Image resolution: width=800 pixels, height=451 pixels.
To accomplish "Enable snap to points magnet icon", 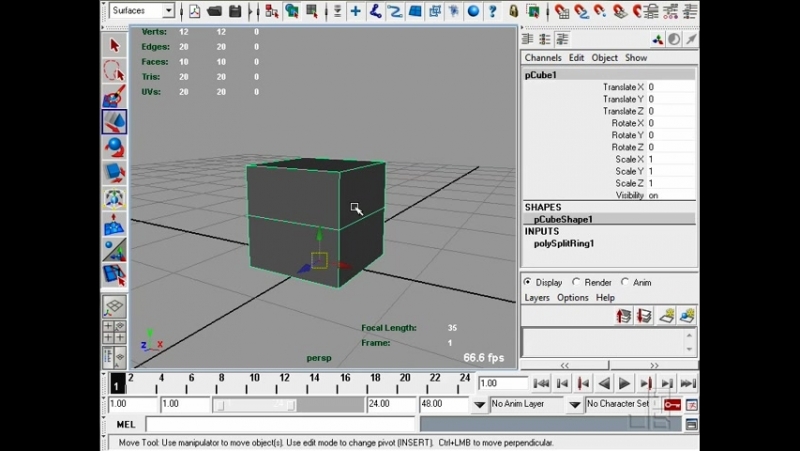I will click(601, 11).
